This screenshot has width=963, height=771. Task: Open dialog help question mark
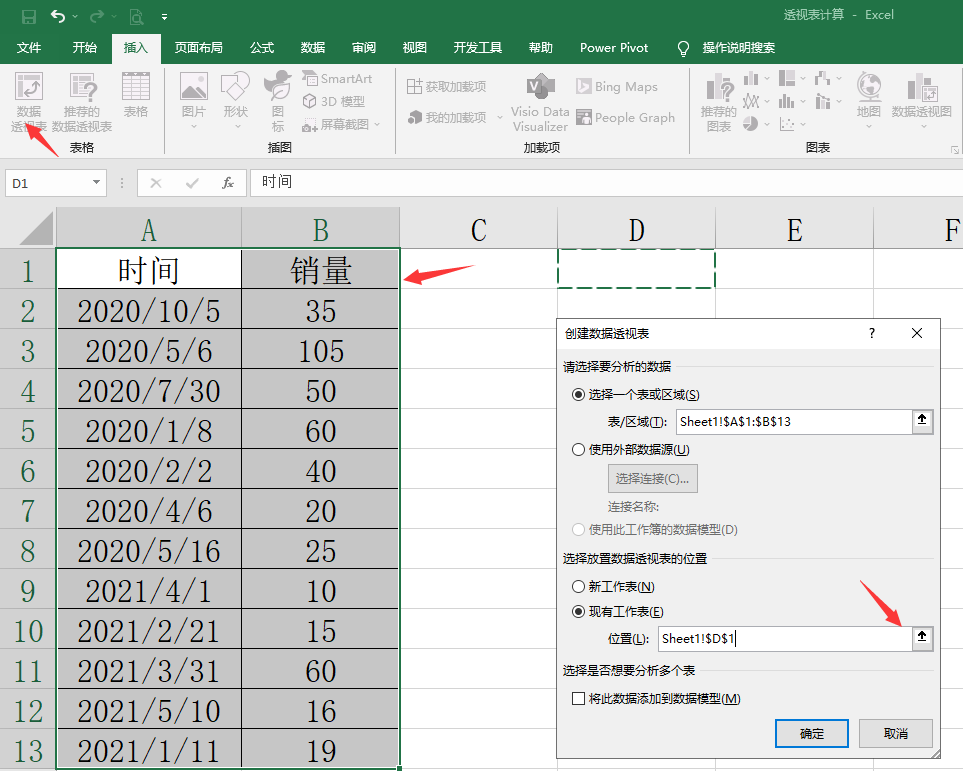pos(871,333)
